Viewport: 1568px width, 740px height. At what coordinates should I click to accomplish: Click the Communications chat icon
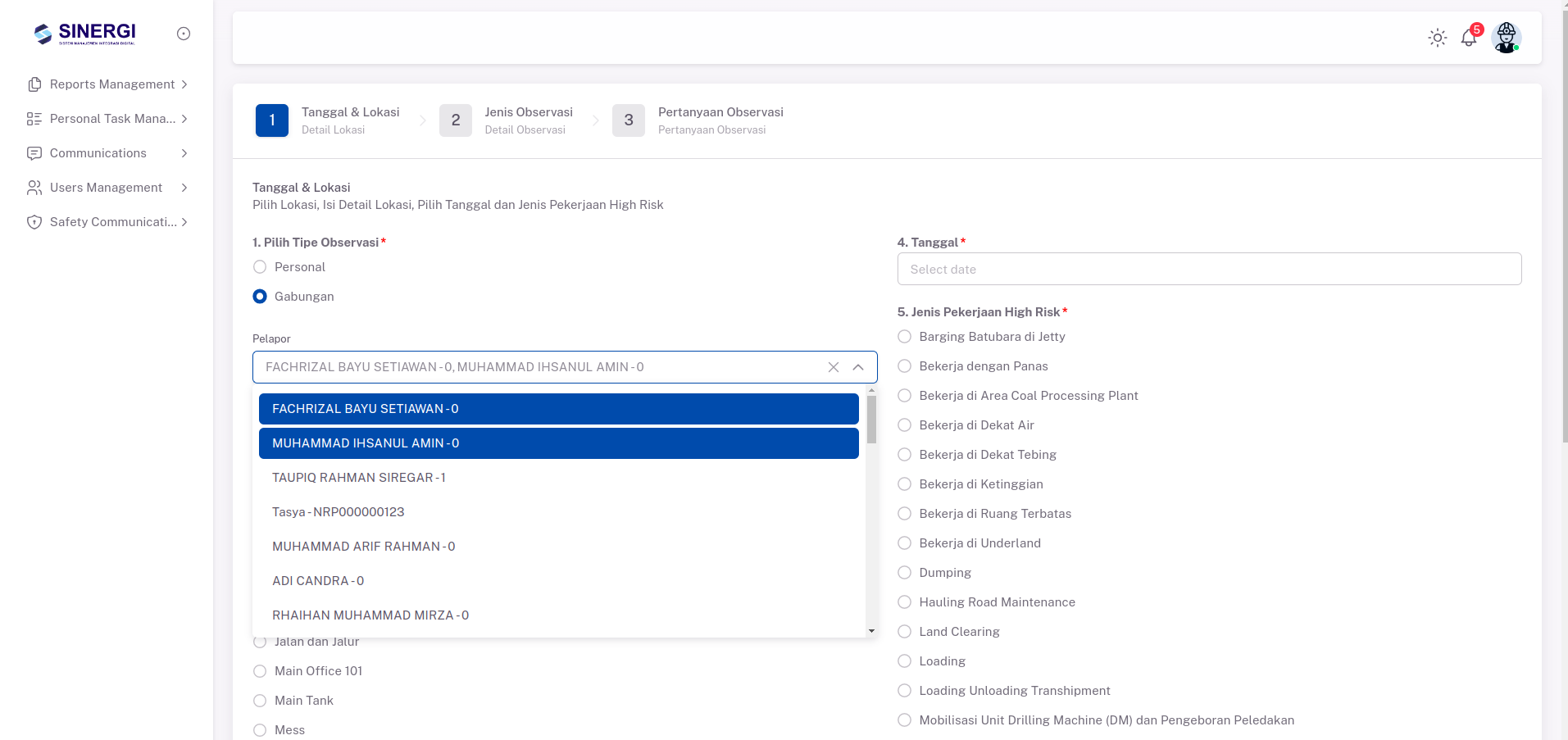(x=34, y=153)
